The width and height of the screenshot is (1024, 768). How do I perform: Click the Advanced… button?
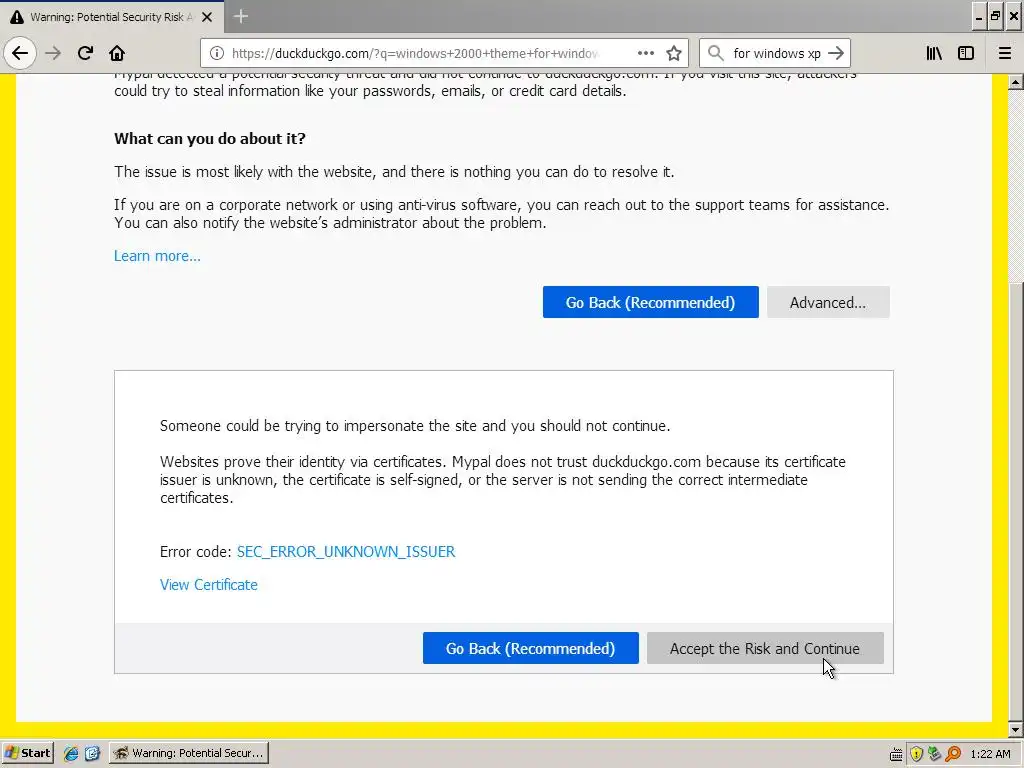tap(828, 302)
